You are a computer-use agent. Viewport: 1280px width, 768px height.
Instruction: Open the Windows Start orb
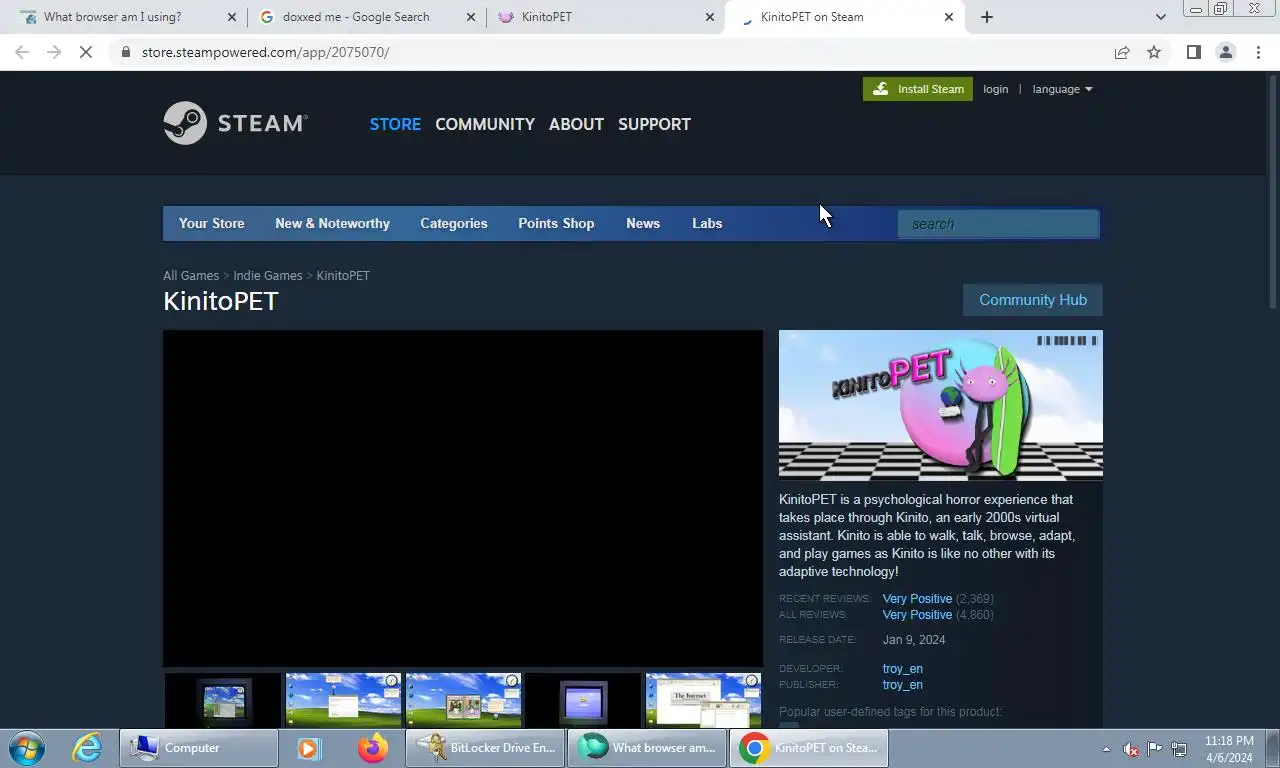tap(27, 748)
